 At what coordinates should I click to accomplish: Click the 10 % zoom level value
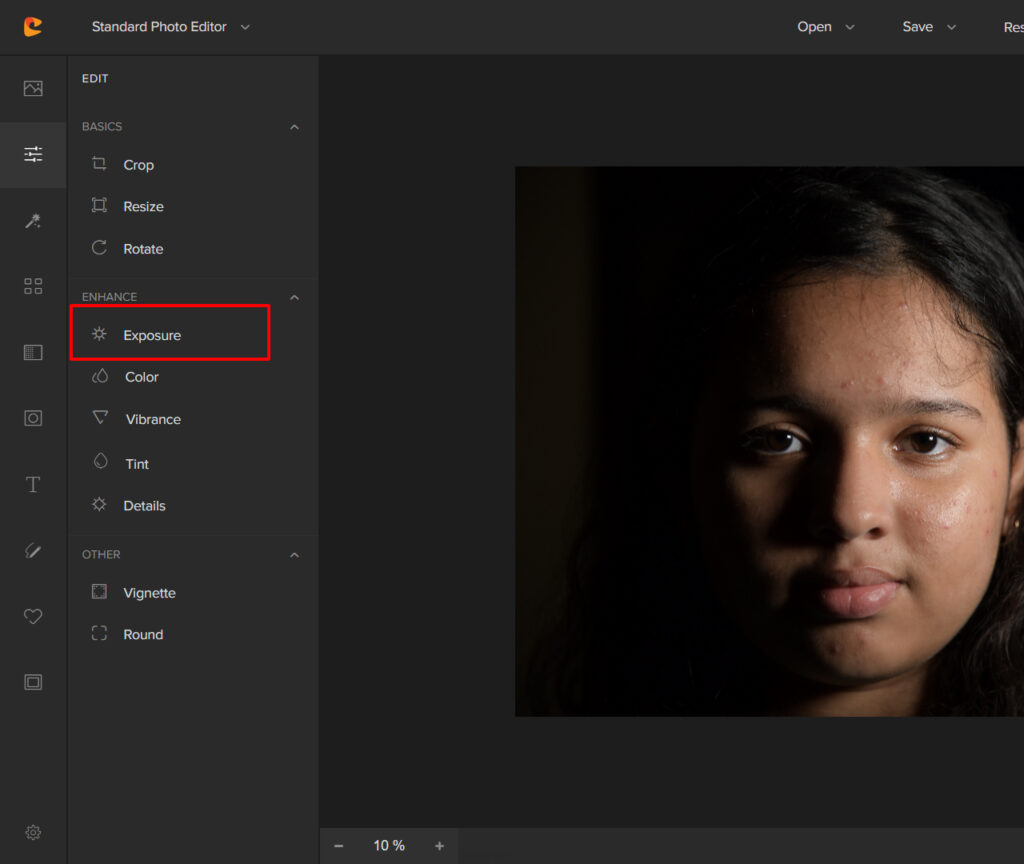(x=389, y=846)
